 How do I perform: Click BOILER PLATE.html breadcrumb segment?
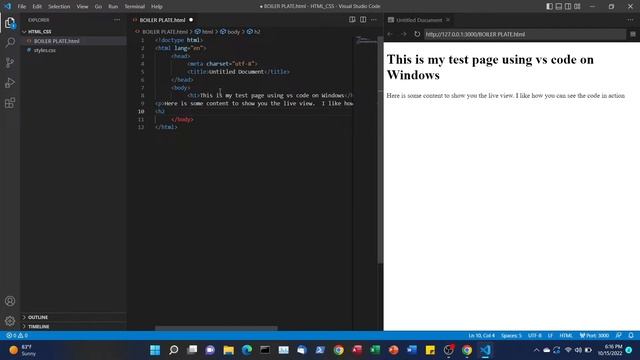(162, 31)
